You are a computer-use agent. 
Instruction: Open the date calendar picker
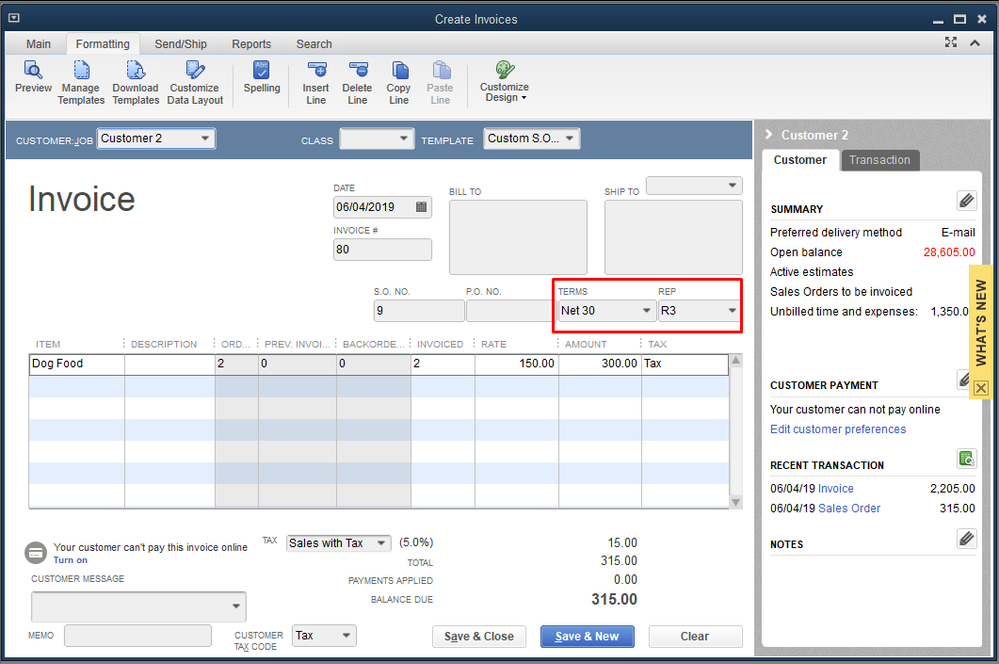click(x=421, y=207)
